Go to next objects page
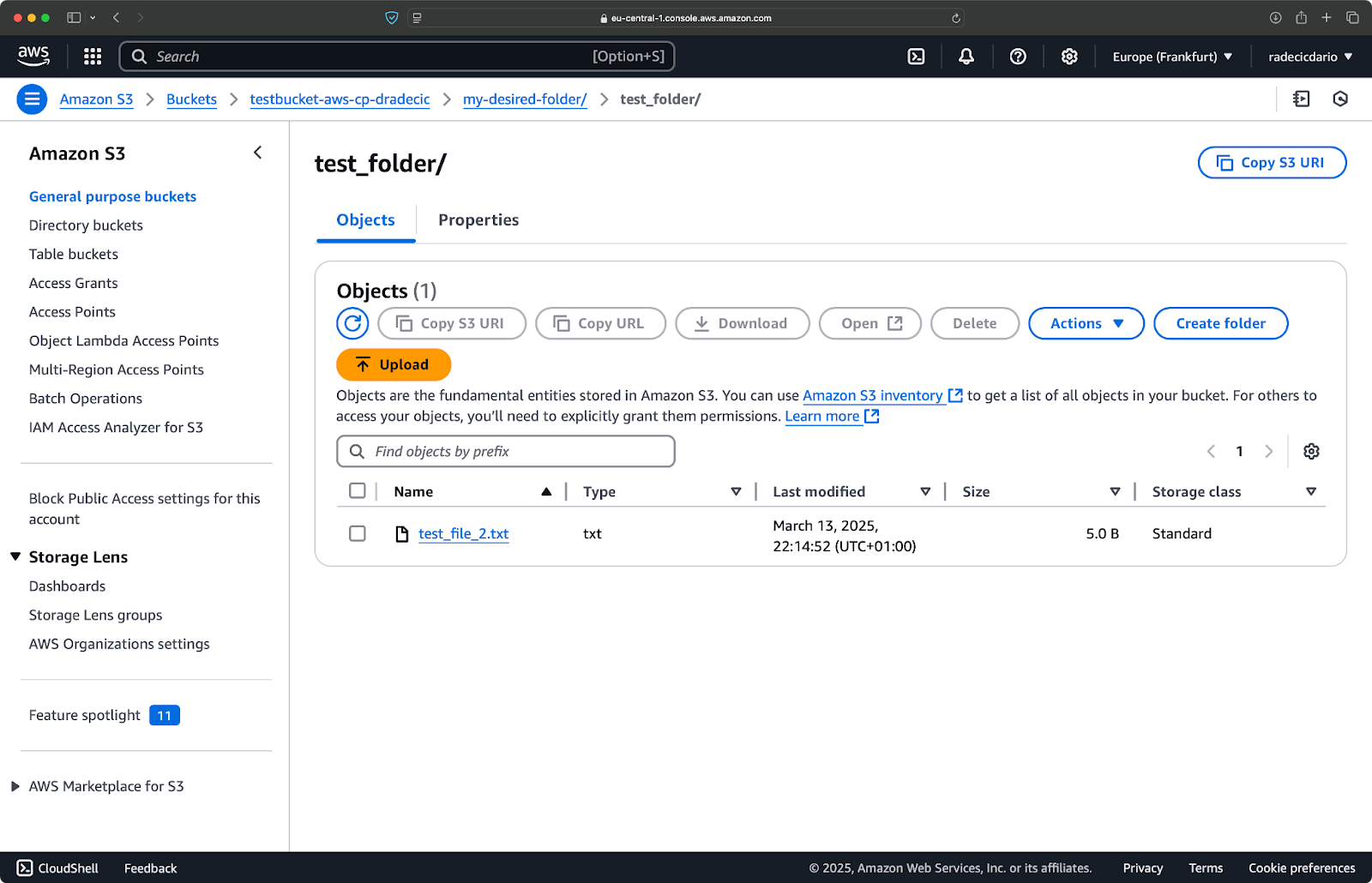 1268,451
